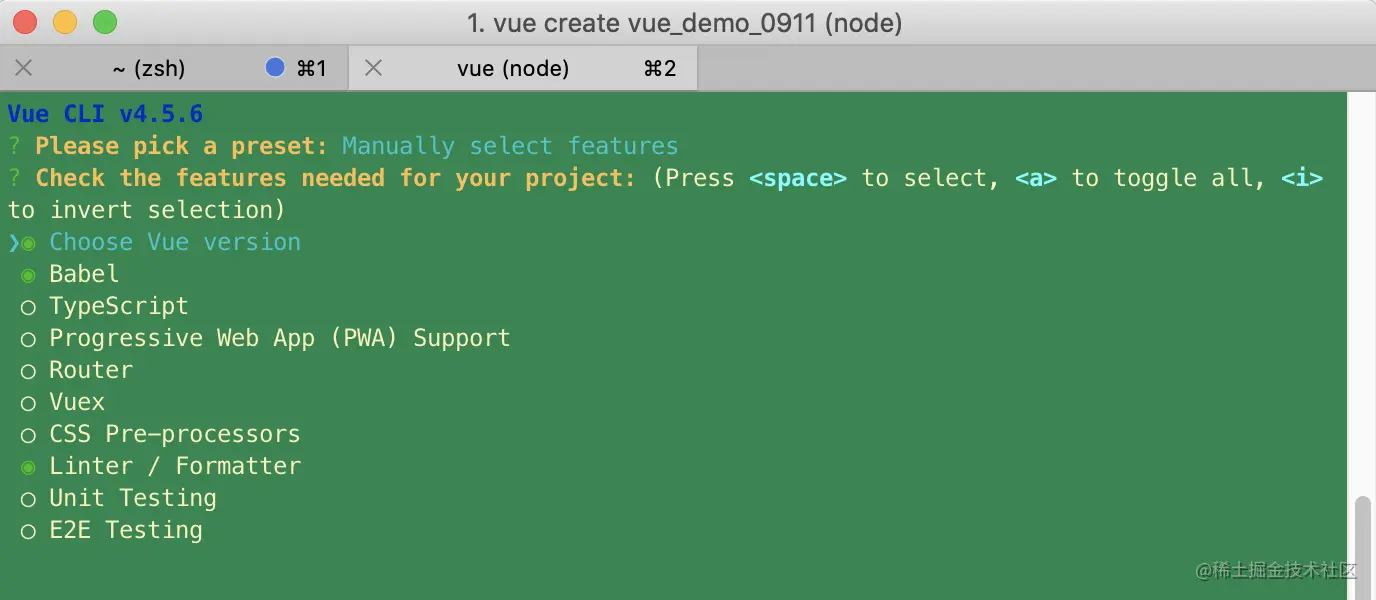
Task: Click the window title vue create vue_demo_0911
Action: tap(684, 22)
